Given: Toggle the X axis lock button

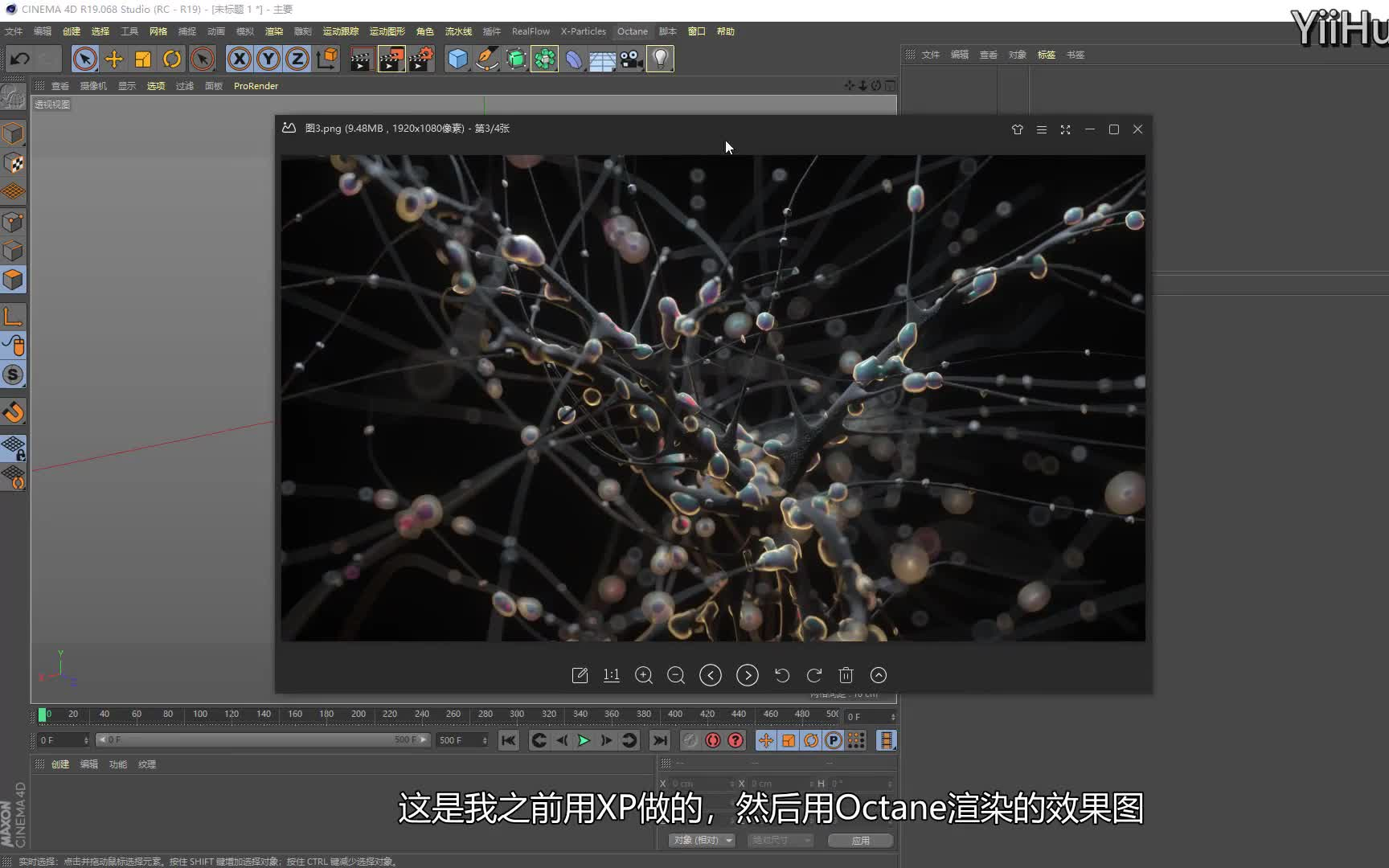Looking at the screenshot, I should (239, 59).
